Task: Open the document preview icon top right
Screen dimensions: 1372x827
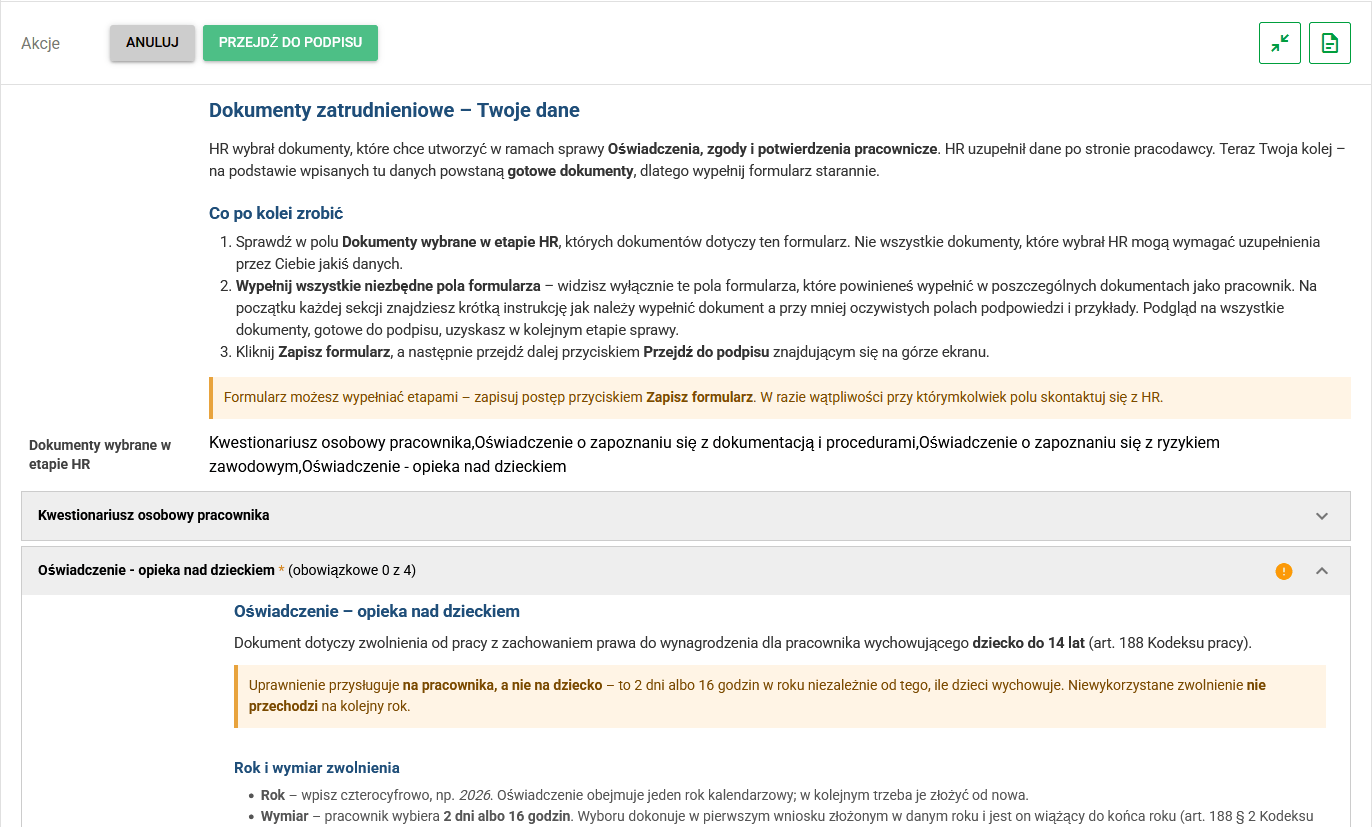Action: click(x=1330, y=43)
